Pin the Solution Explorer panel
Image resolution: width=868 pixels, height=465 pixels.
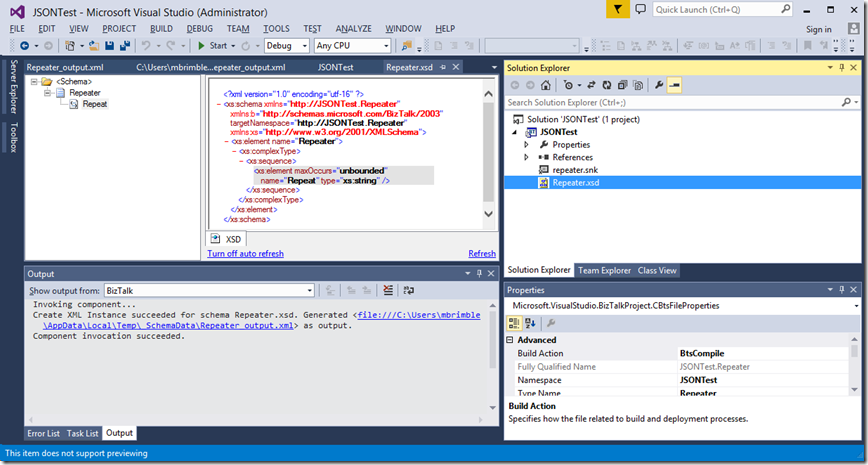coord(842,68)
